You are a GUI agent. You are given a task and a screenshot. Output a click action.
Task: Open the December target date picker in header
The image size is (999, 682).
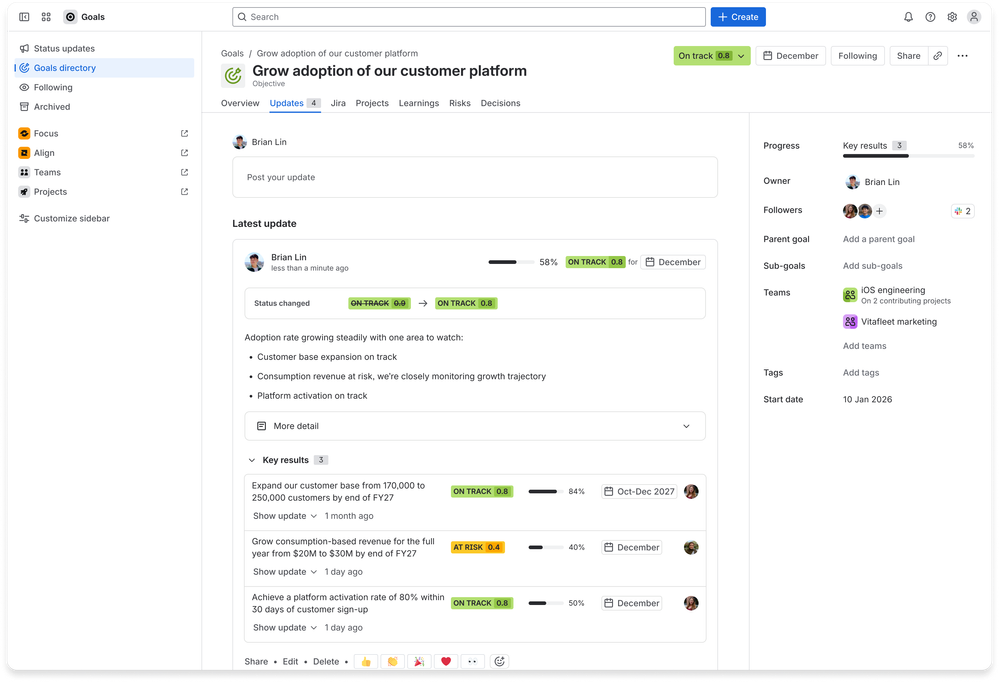pos(791,56)
